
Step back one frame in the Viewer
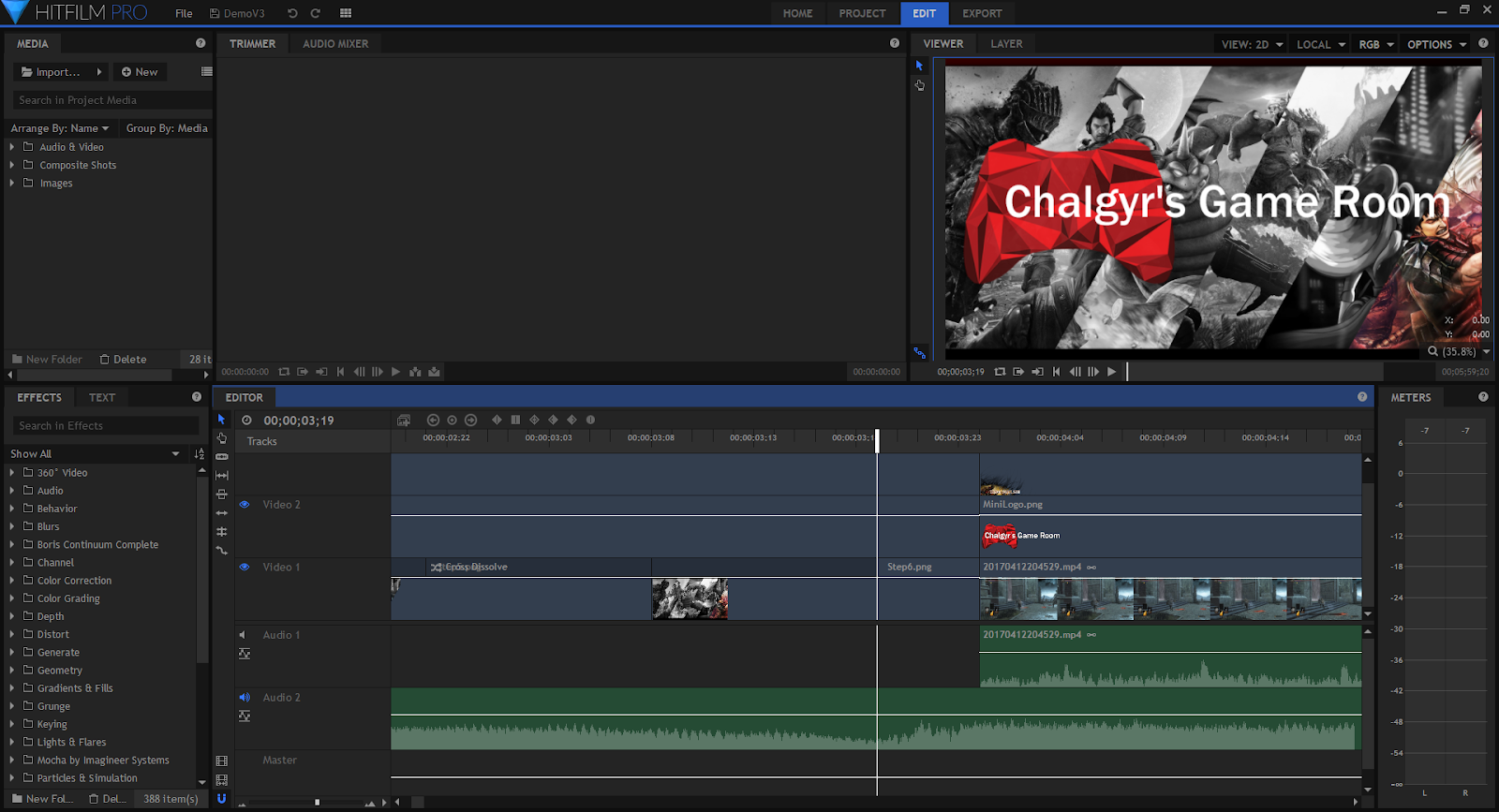coord(1075,372)
